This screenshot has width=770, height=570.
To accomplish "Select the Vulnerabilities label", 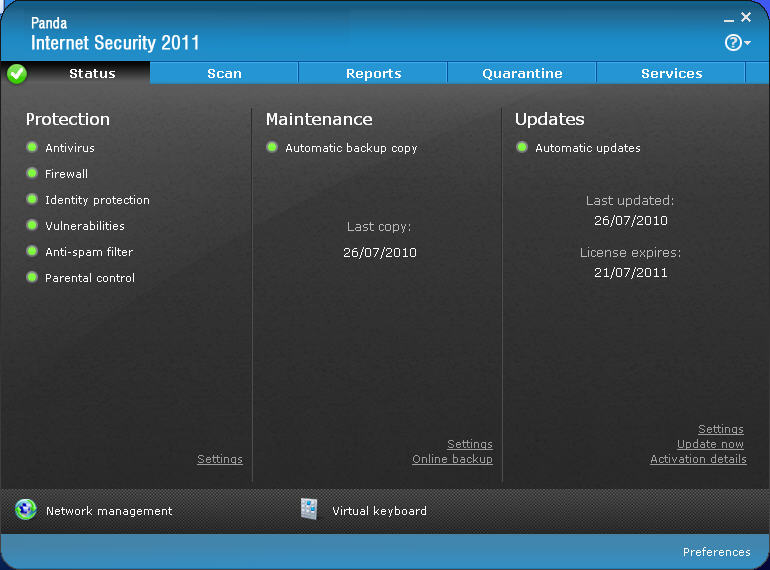I will [x=85, y=226].
